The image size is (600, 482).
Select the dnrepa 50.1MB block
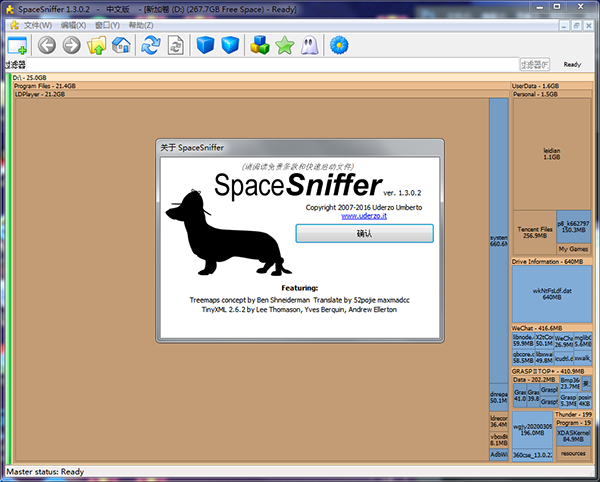tap(499, 397)
